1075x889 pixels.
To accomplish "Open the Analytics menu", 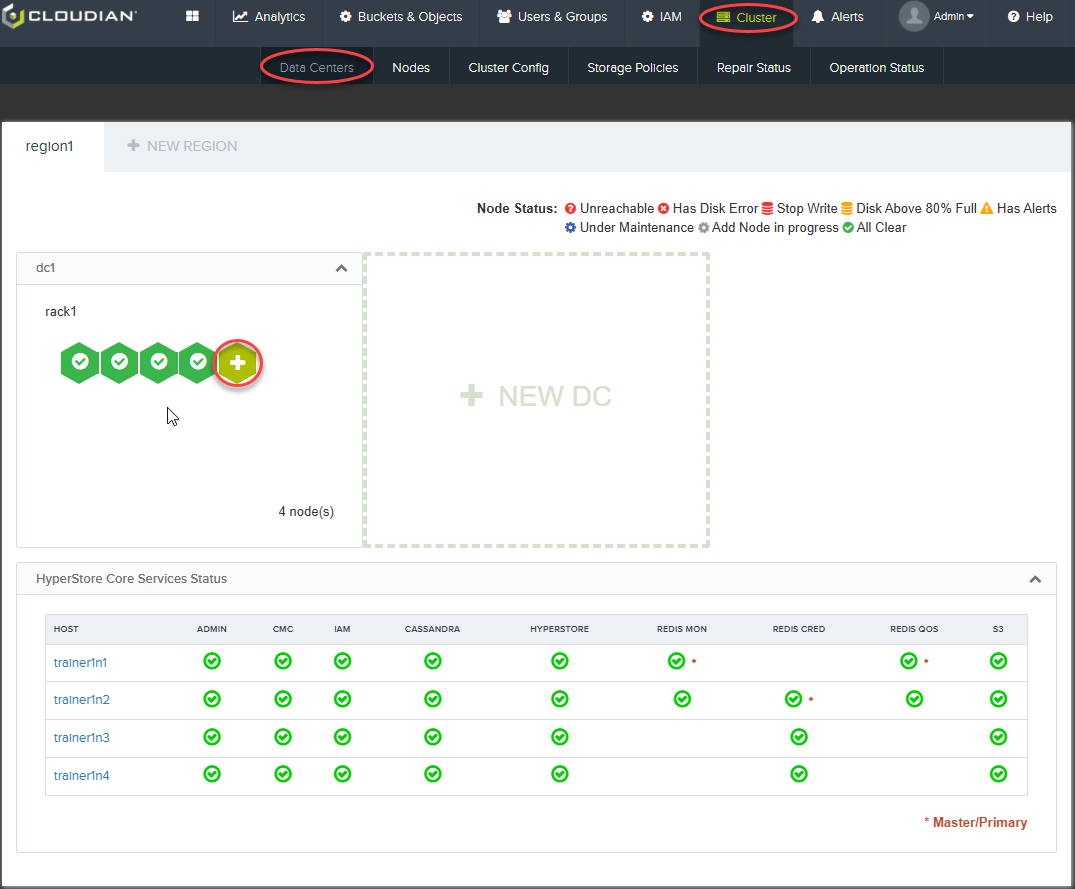I will [x=269, y=16].
